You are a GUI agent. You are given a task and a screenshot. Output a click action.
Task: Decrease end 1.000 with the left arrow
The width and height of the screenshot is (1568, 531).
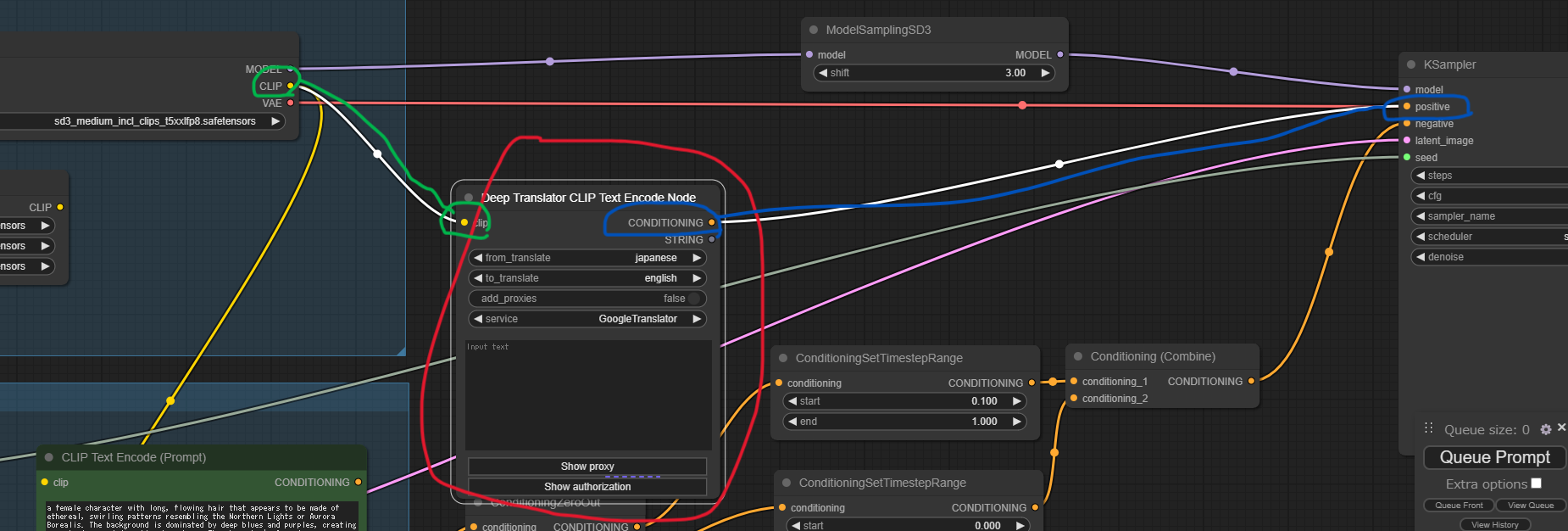click(x=792, y=422)
